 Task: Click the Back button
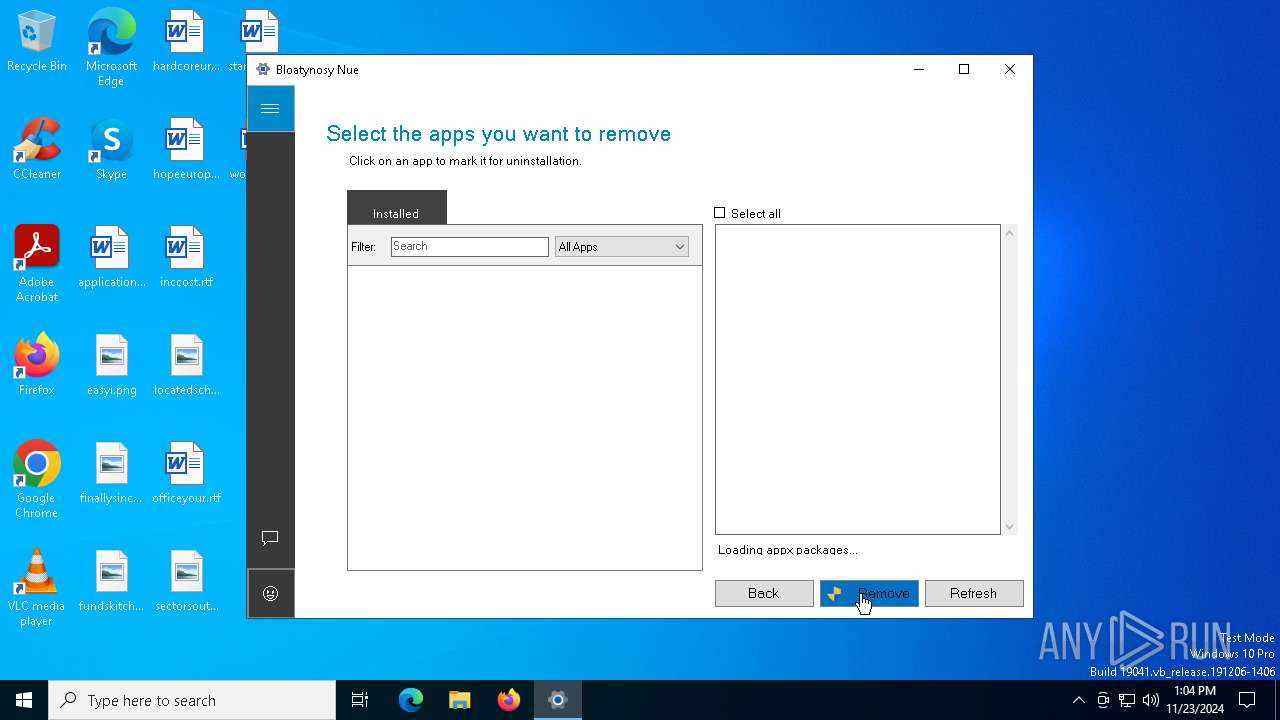click(764, 593)
